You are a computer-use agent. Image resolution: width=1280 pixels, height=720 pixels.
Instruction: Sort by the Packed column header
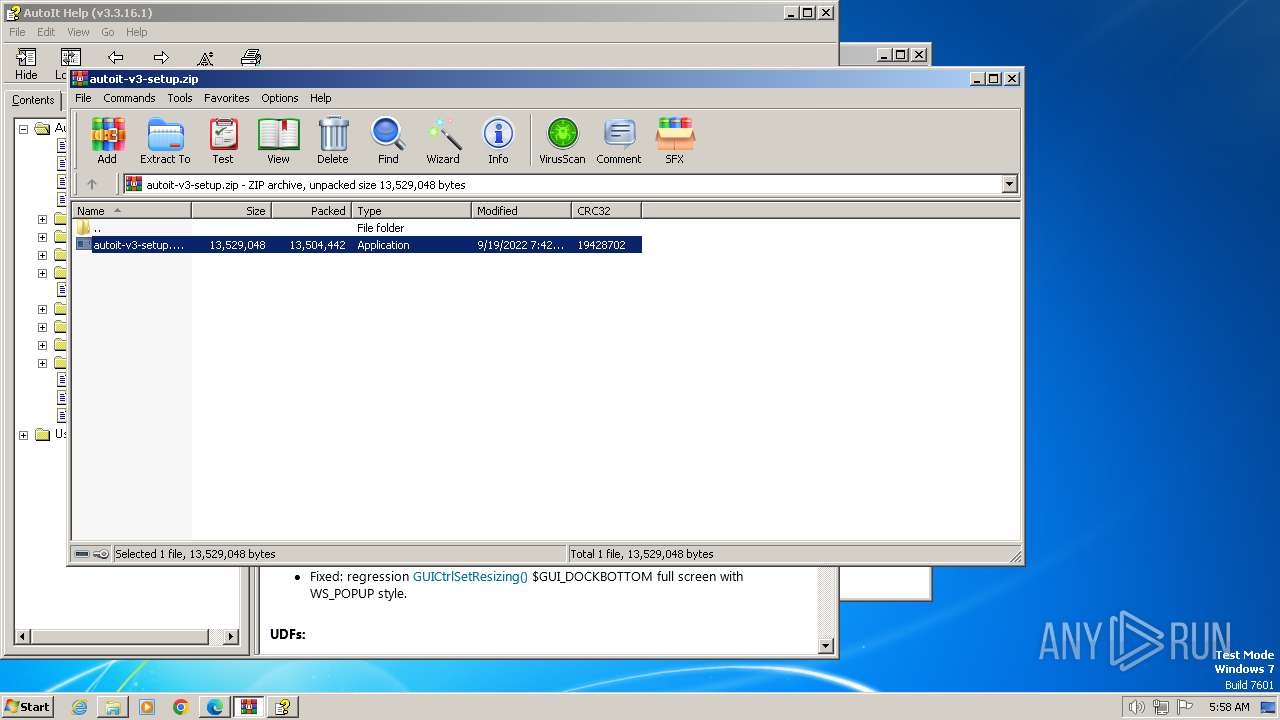coord(311,211)
